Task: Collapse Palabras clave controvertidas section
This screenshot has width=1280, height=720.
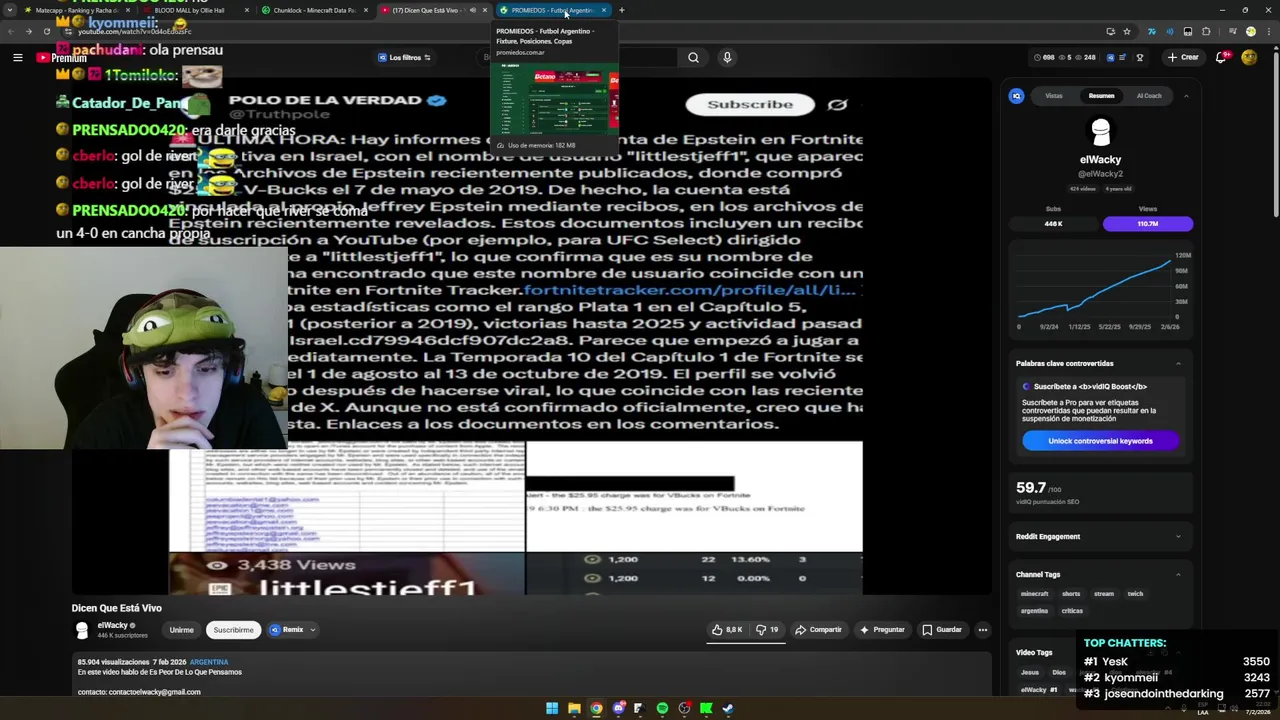Action: point(1178,363)
